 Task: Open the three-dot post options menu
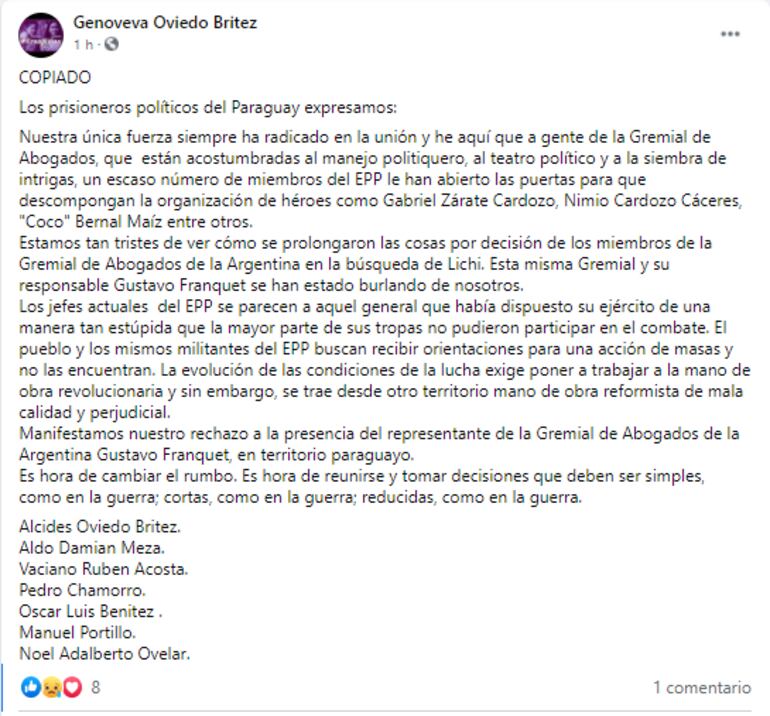[731, 34]
